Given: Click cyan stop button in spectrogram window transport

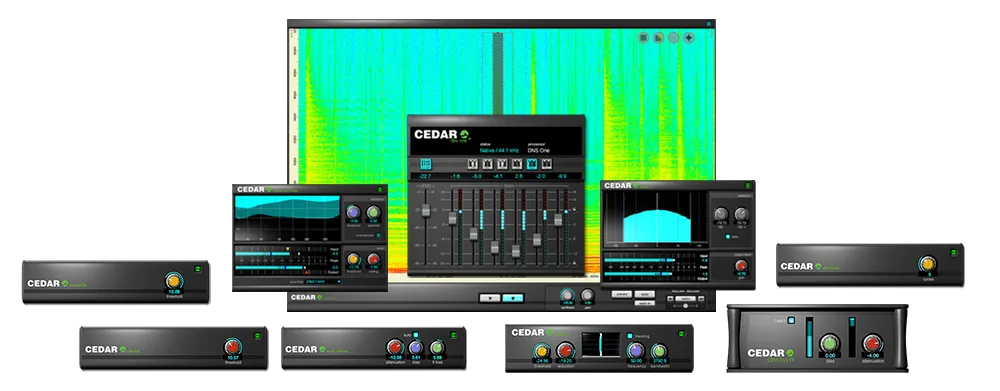Looking at the screenshot, I should click(x=513, y=298).
